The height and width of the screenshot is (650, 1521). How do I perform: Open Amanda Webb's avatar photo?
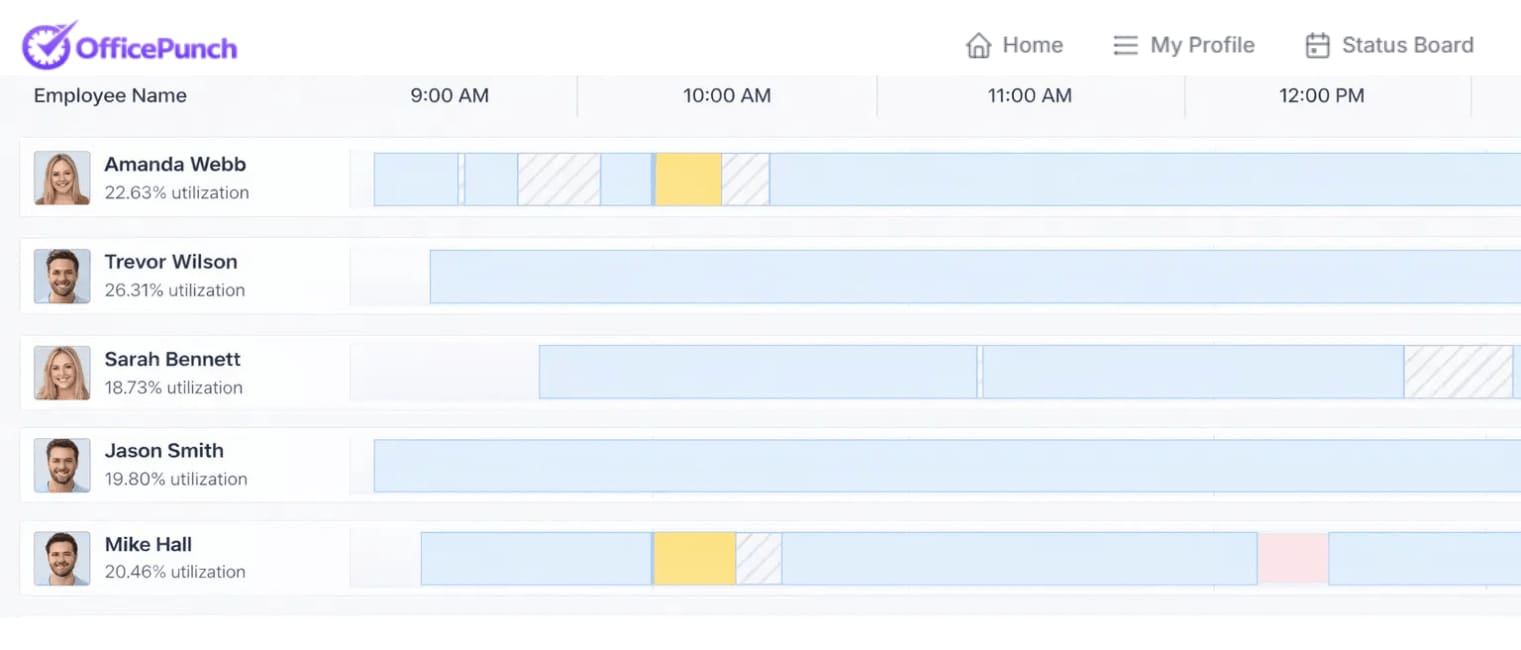(62, 178)
